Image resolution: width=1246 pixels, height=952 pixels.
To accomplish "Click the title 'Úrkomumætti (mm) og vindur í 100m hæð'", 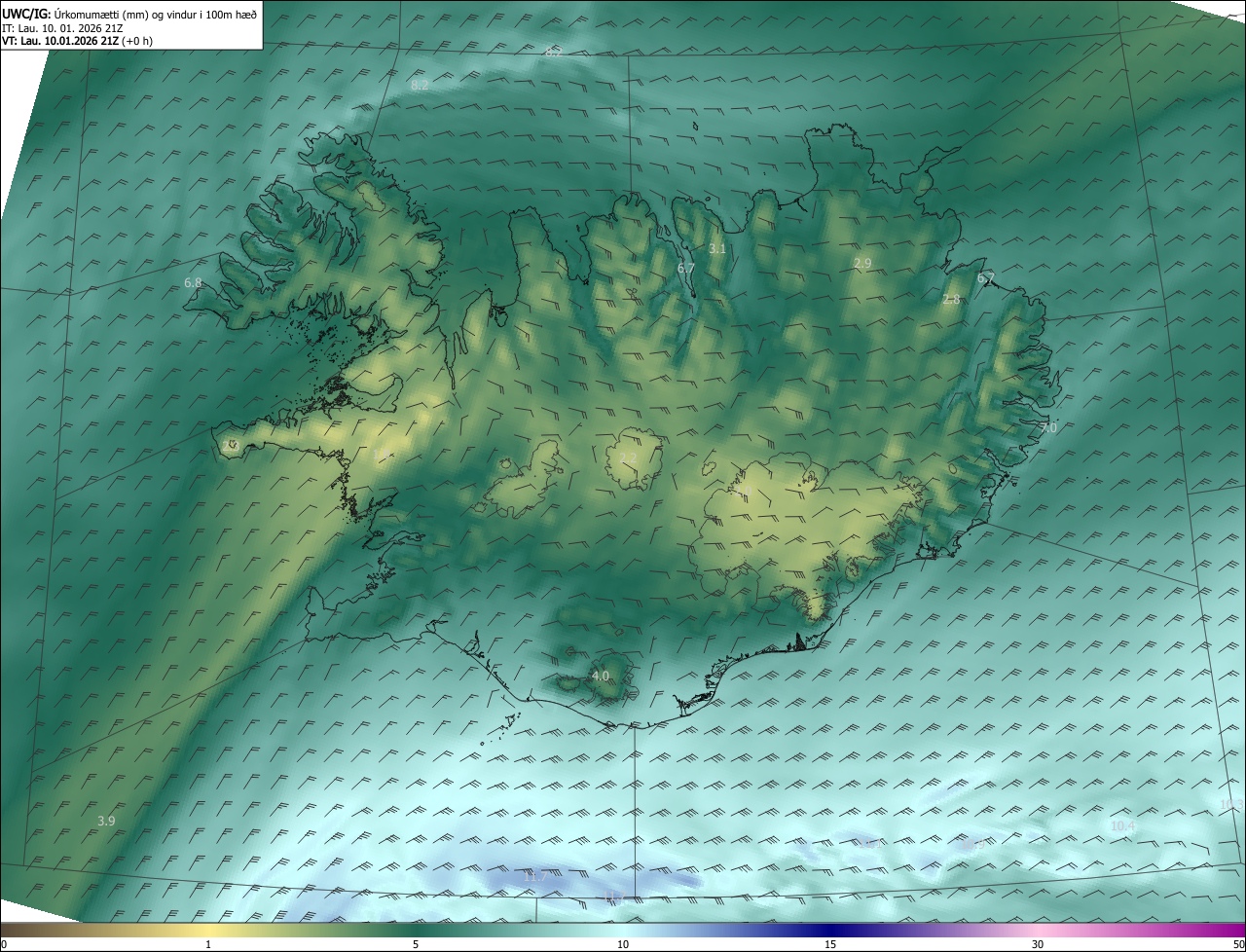I will [x=155, y=14].
